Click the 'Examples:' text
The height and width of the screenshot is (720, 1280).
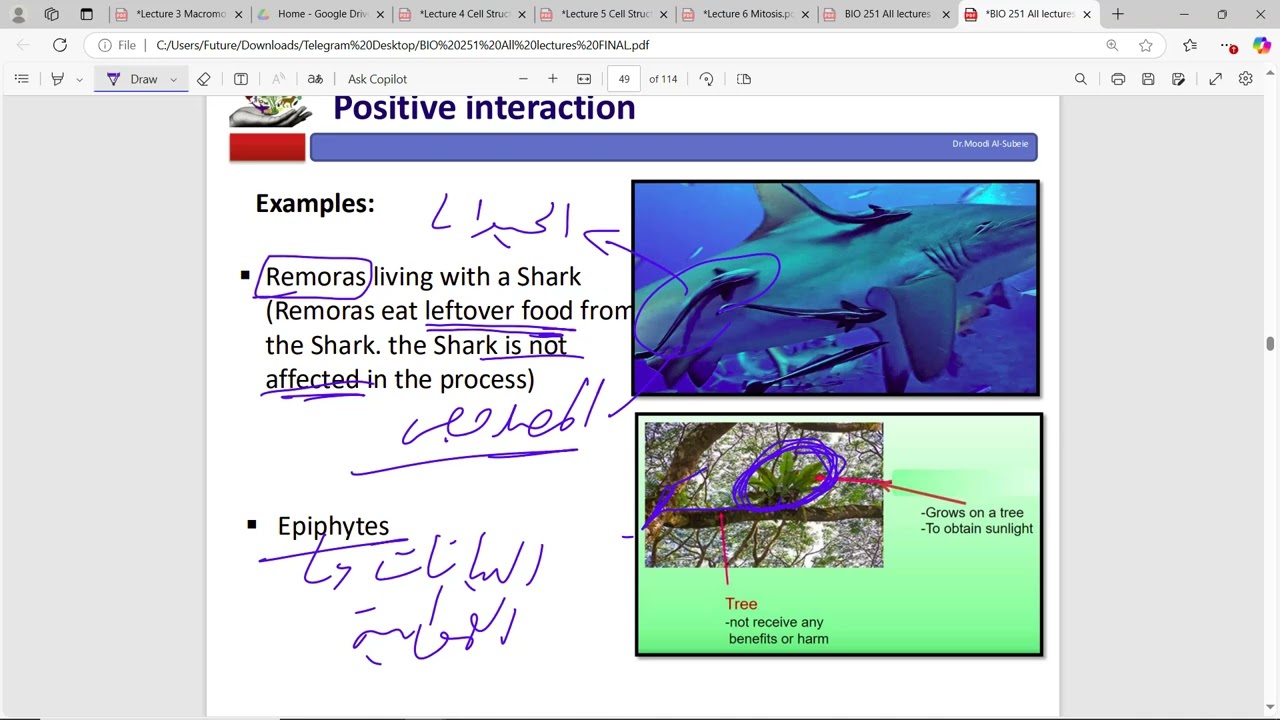tap(315, 204)
